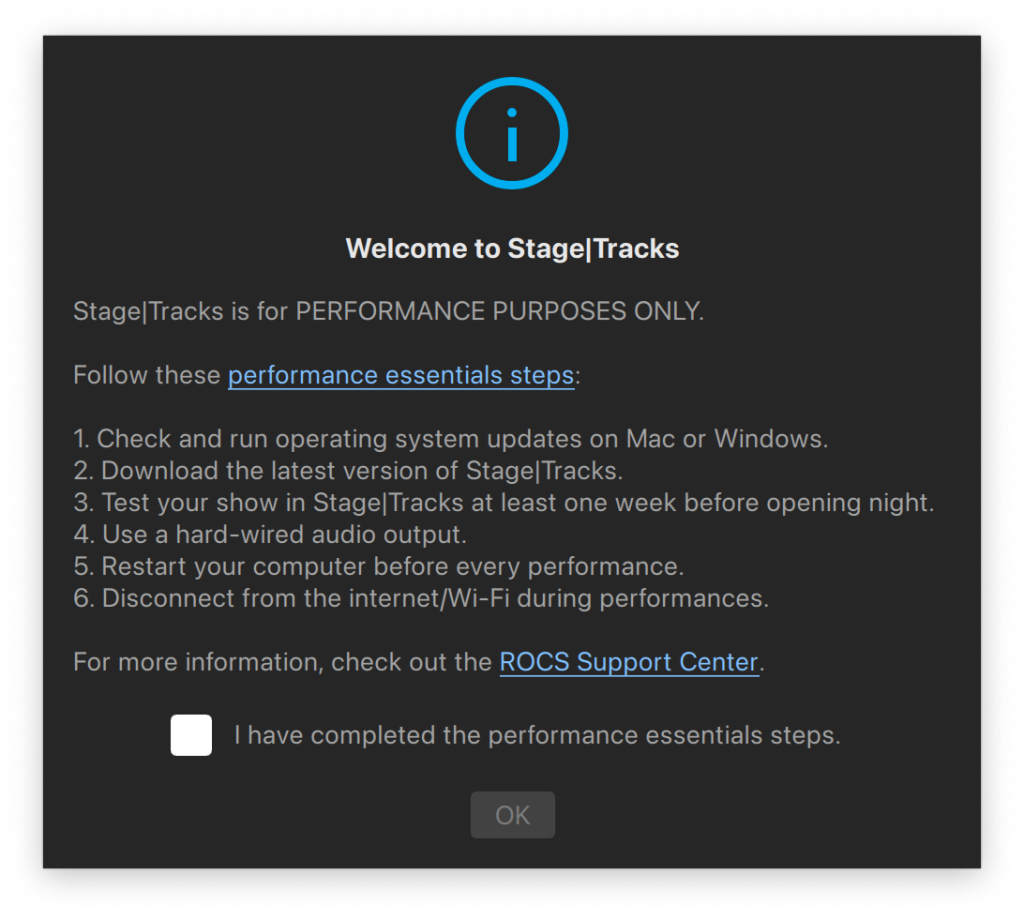
Task: Click the "I have completed" checkbox label
Action: [537, 735]
